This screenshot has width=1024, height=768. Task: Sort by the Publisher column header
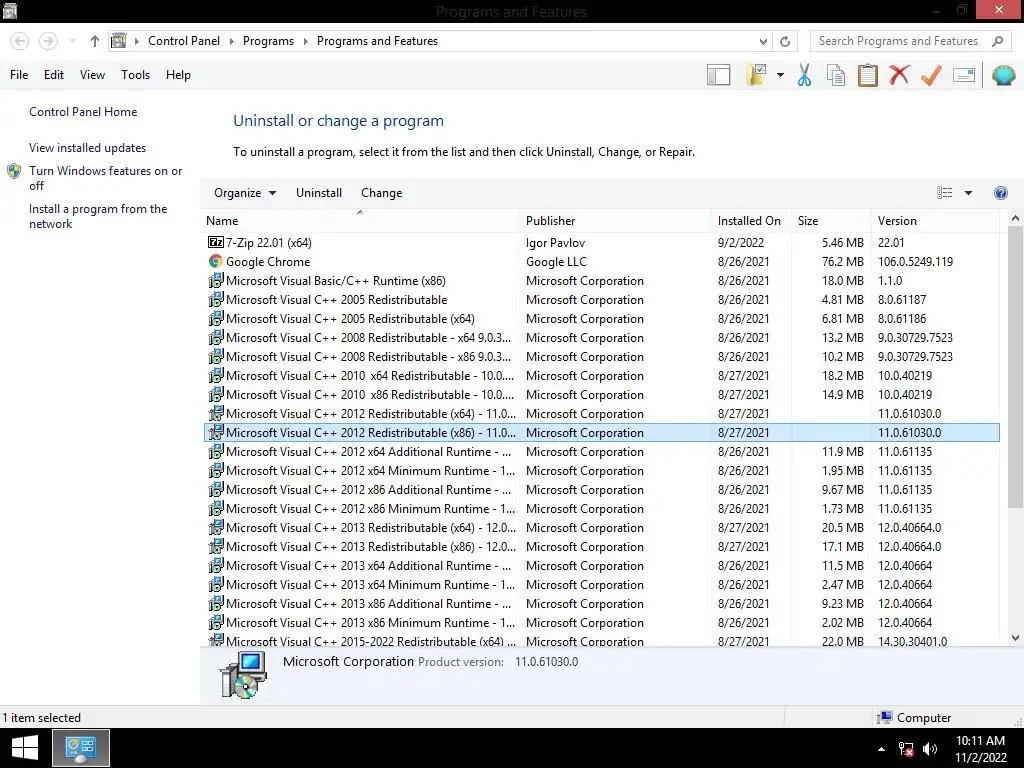pyautogui.click(x=615, y=221)
